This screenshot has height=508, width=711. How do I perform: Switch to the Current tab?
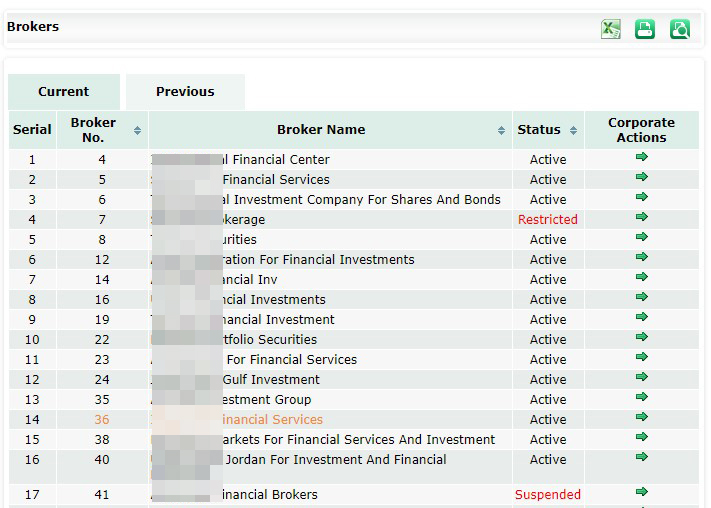[64, 92]
